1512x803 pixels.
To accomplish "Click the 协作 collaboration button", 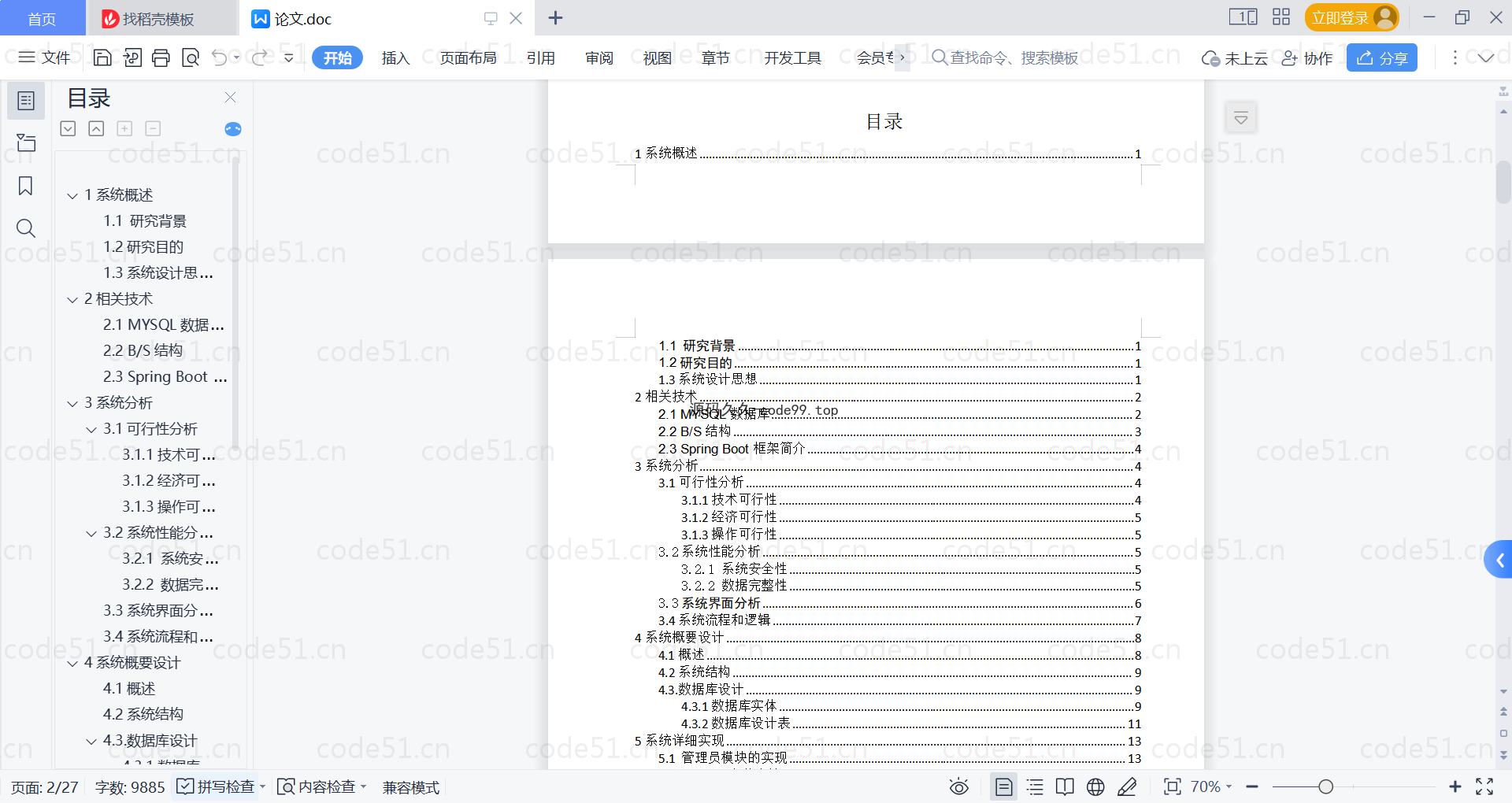I will 1306,58.
